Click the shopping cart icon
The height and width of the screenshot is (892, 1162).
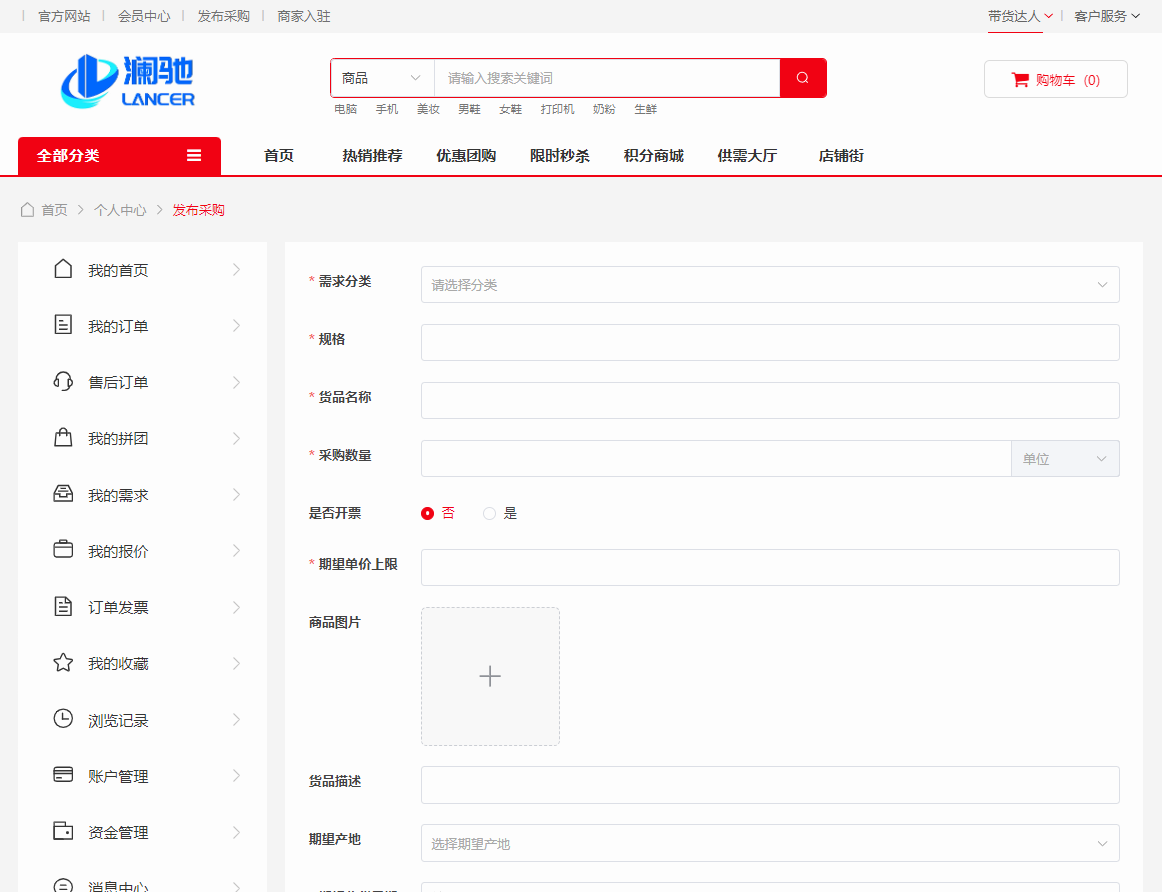tap(1020, 80)
